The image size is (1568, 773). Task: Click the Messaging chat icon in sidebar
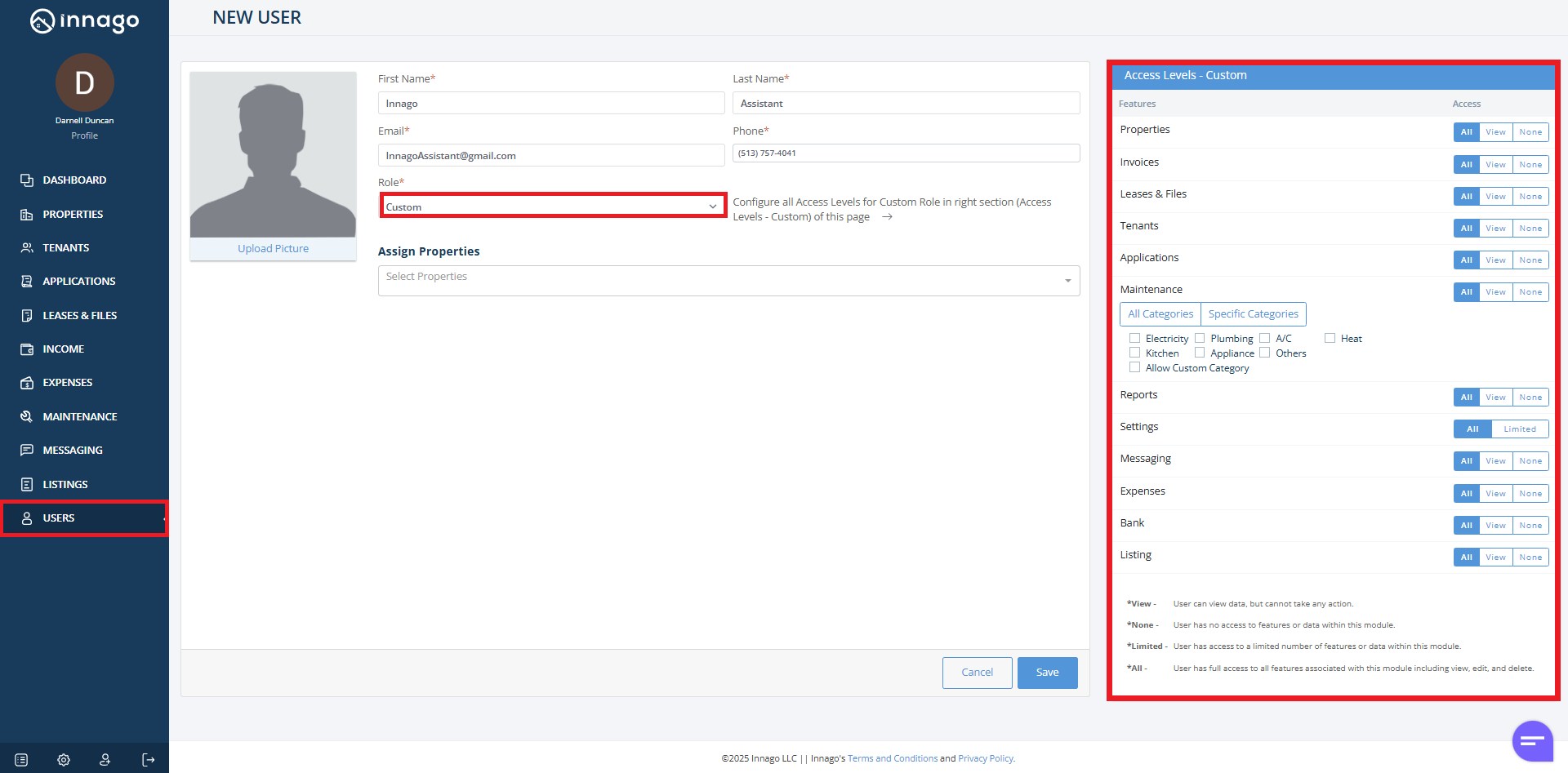(27, 451)
